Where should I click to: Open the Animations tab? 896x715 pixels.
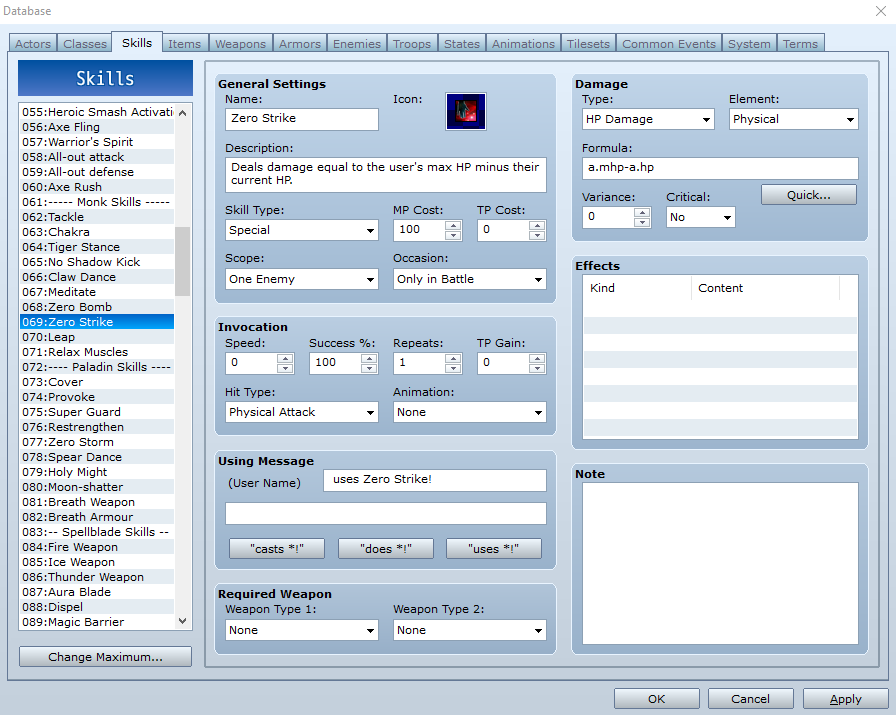tap(523, 43)
